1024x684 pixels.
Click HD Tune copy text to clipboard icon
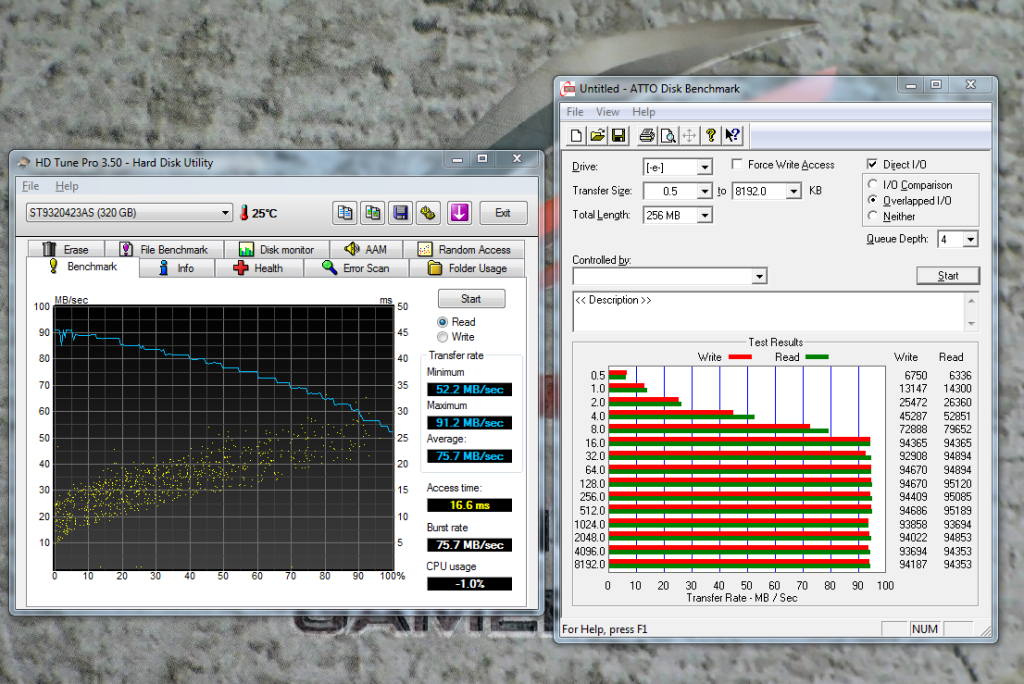click(x=345, y=212)
